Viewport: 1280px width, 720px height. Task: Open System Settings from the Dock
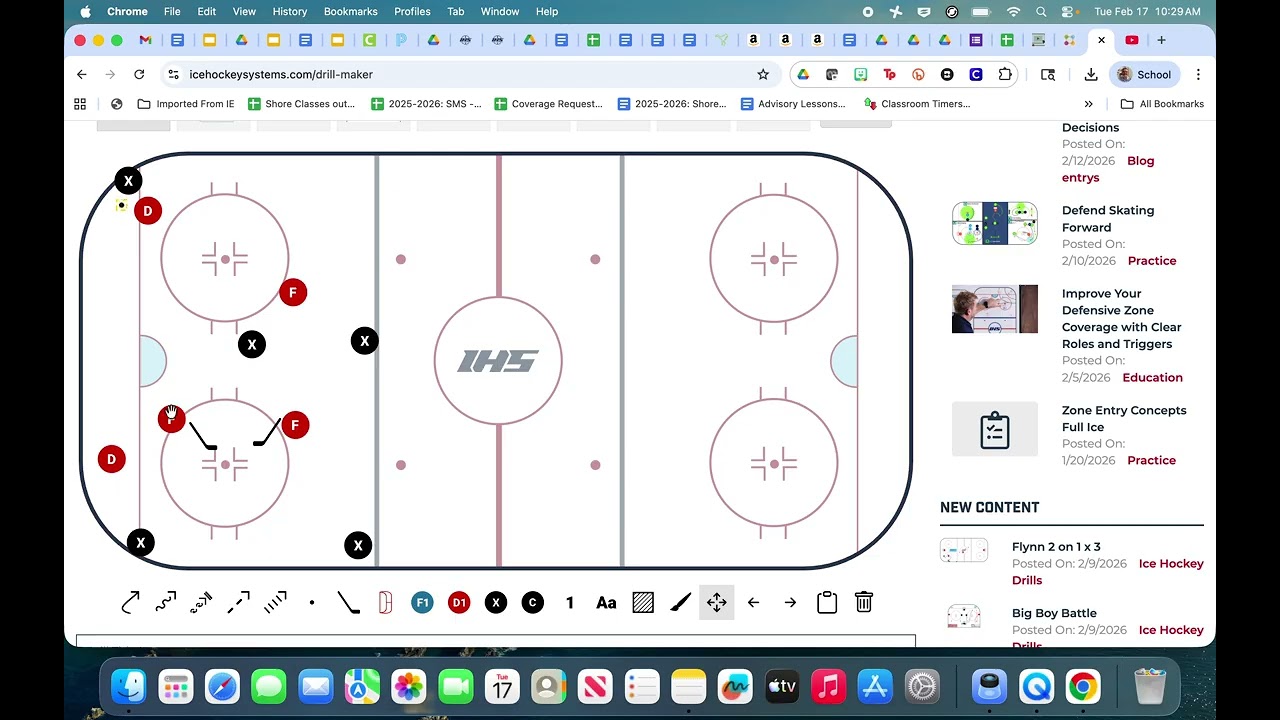coord(922,687)
